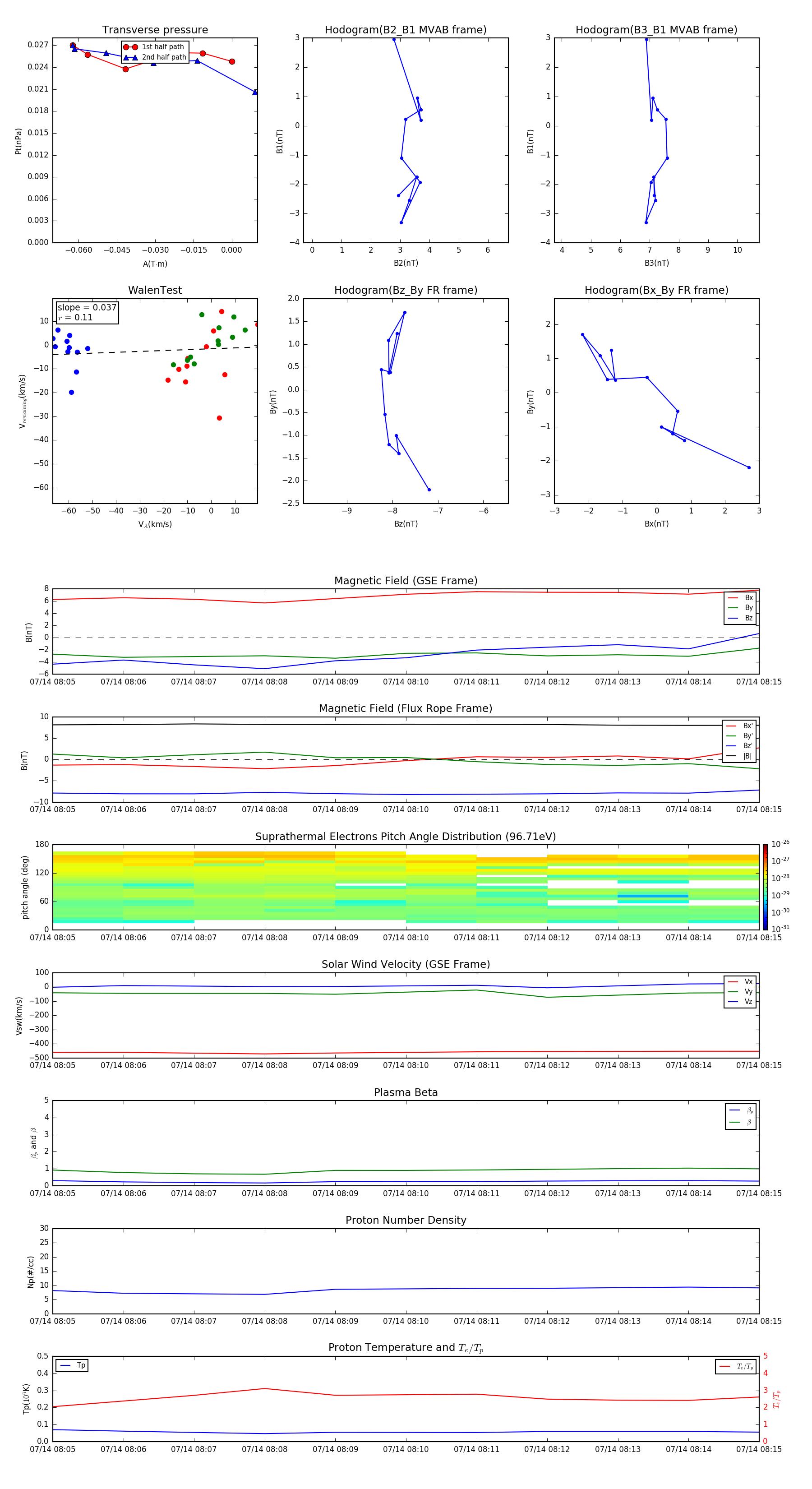Viewport: 812px width, 1489px height.
Task: Click the '1st half path' legend entry
Action: click(x=154, y=47)
